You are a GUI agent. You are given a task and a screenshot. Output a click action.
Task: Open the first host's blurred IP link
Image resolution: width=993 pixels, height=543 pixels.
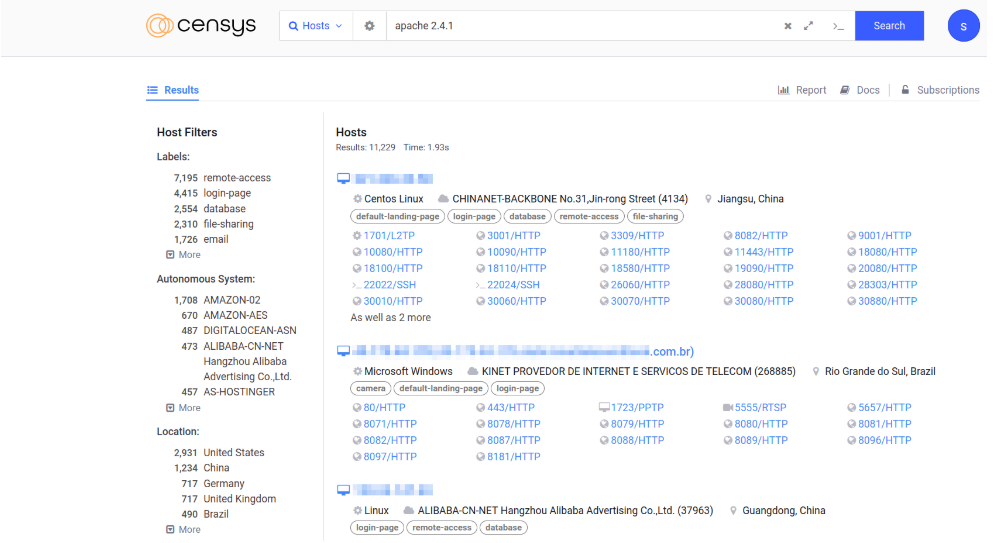[393, 179]
